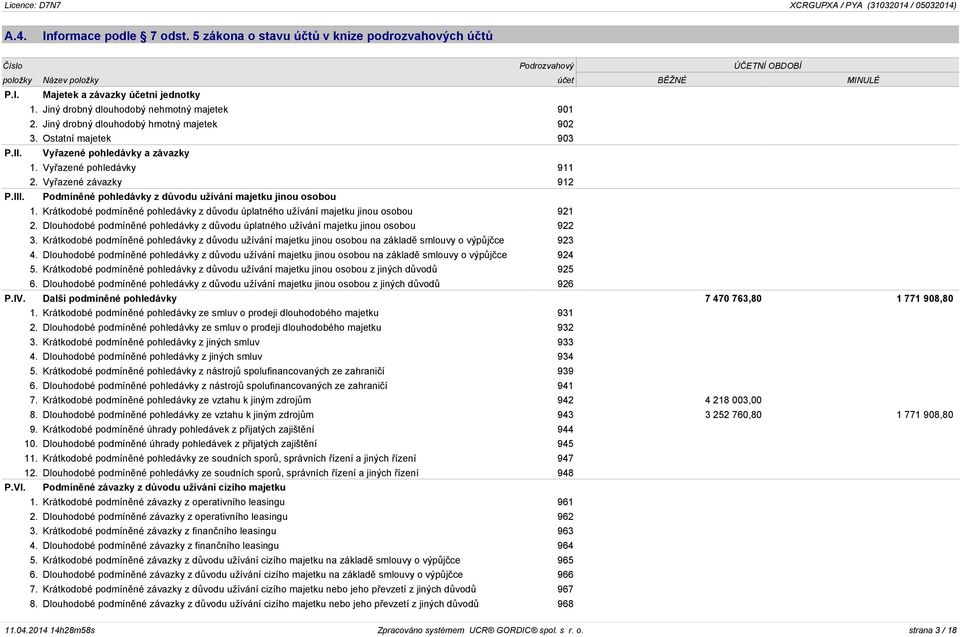The width and height of the screenshot is (960, 637).
Task: Click P.IV. previous period total in heading row
Action: tap(924, 299)
